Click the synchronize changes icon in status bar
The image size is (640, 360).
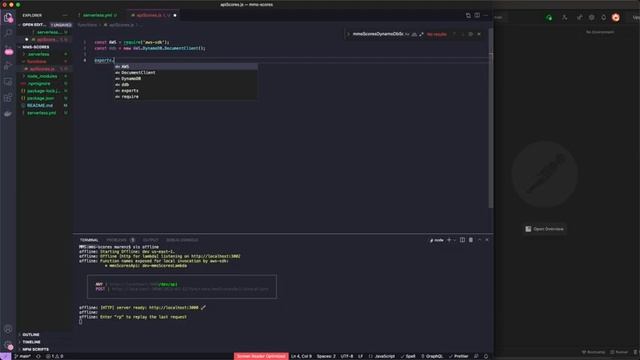(x=38, y=356)
